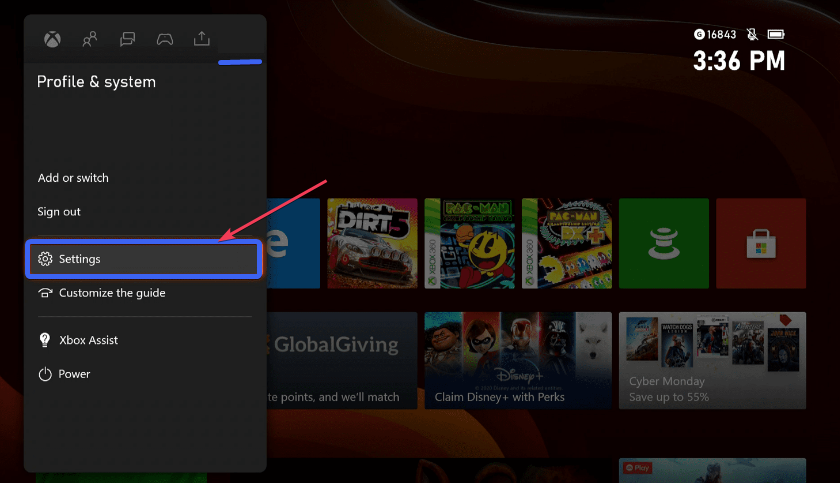Image resolution: width=840 pixels, height=483 pixels.
Task: Switch to the Game activity controller icon
Action: [164, 39]
